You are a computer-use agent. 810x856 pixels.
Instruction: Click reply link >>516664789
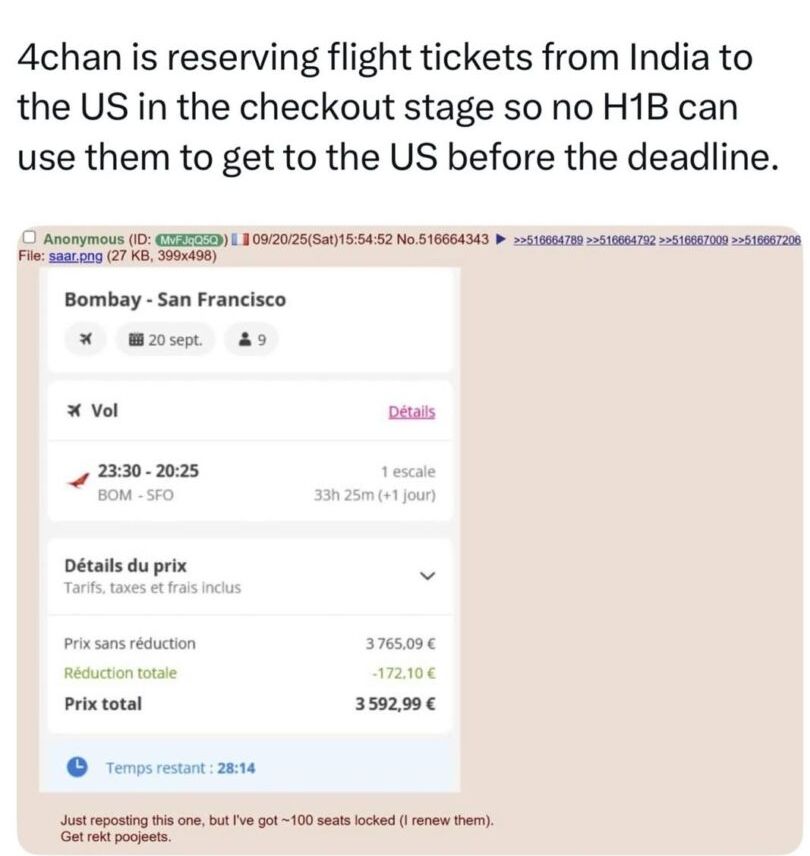click(x=548, y=240)
